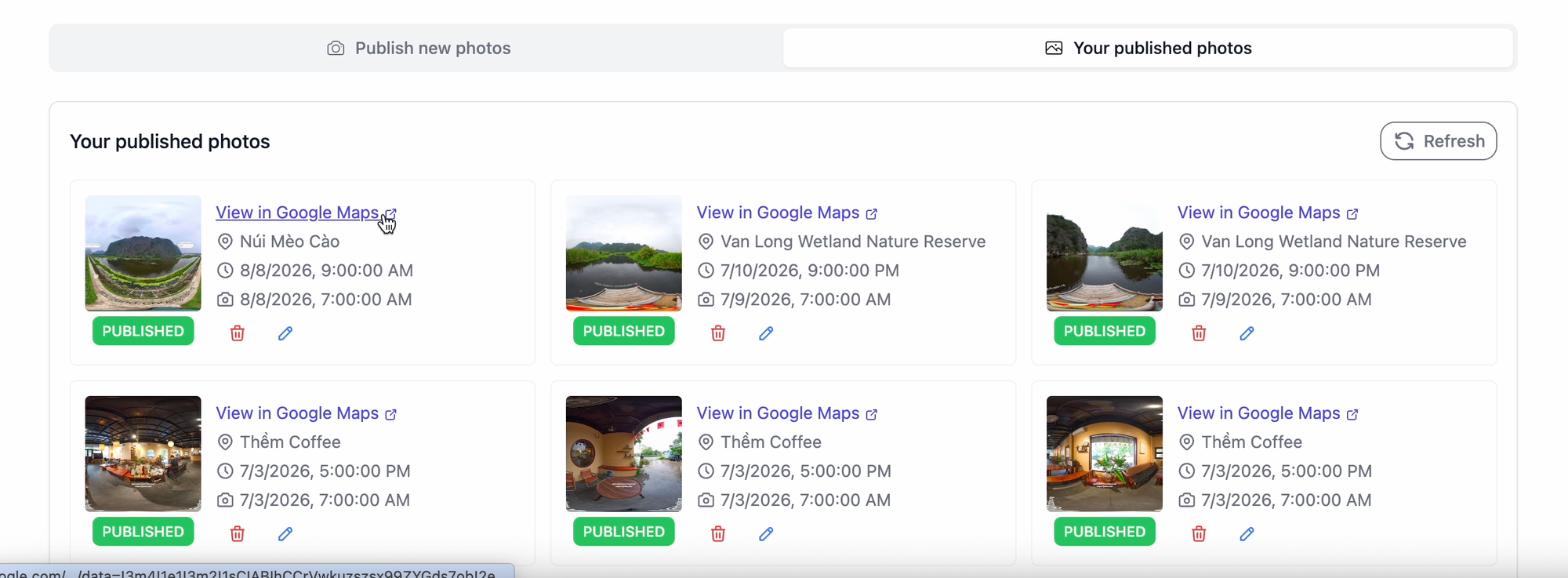The image size is (1568, 578).
Task: Click the external-link icon on the bottom-left Thềm Coffee card
Action: pyautogui.click(x=390, y=415)
